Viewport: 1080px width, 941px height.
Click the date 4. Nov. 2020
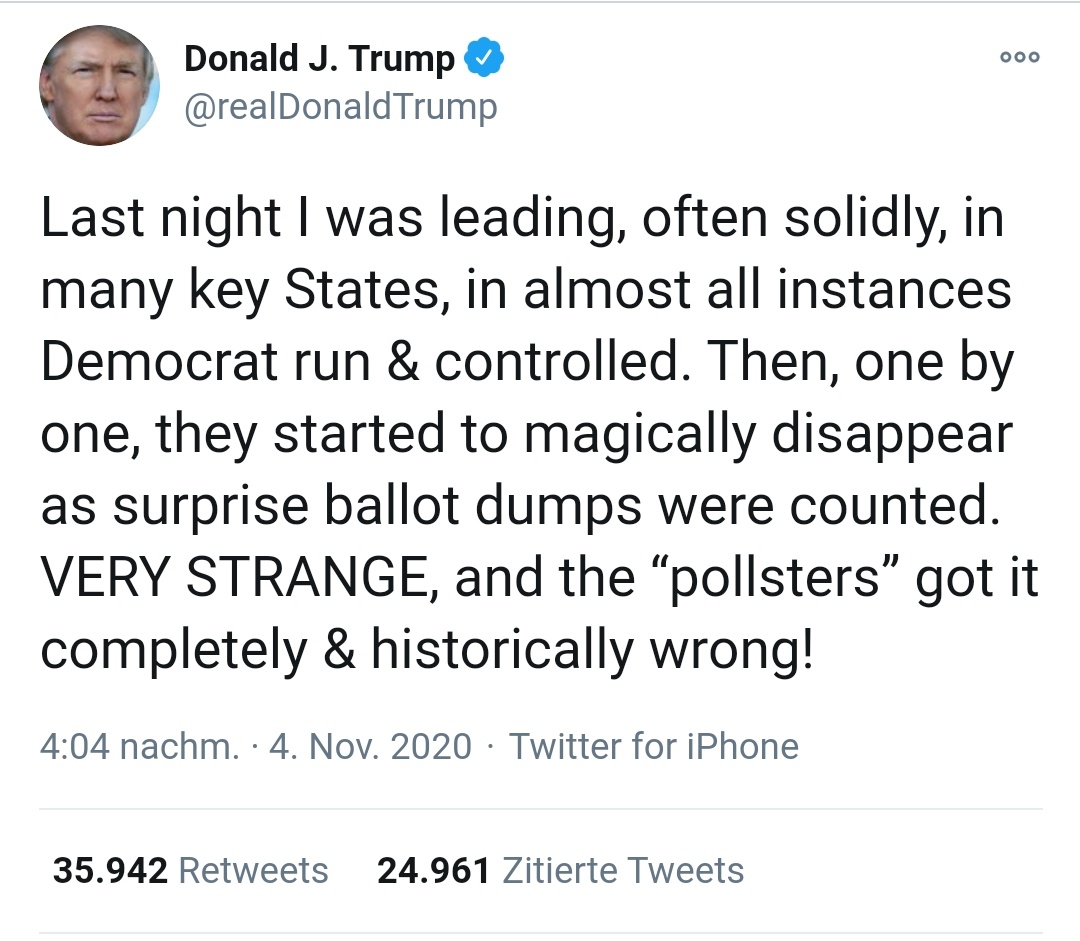click(x=370, y=746)
